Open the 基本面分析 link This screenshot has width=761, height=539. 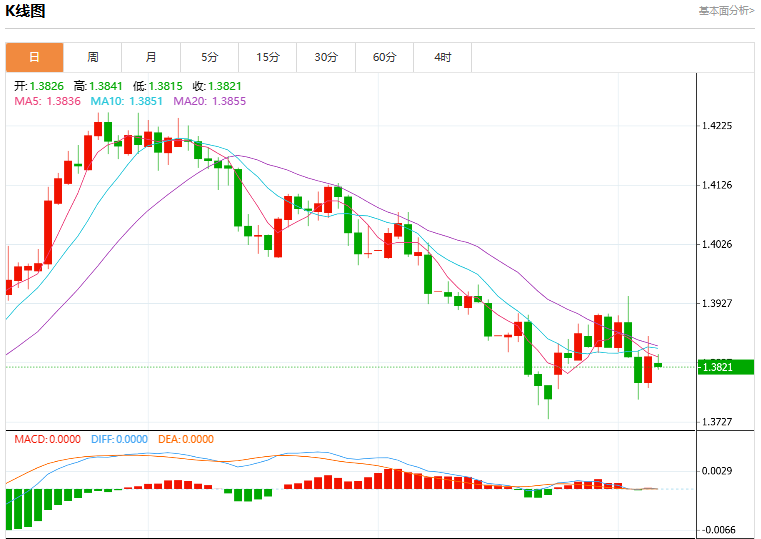point(726,11)
